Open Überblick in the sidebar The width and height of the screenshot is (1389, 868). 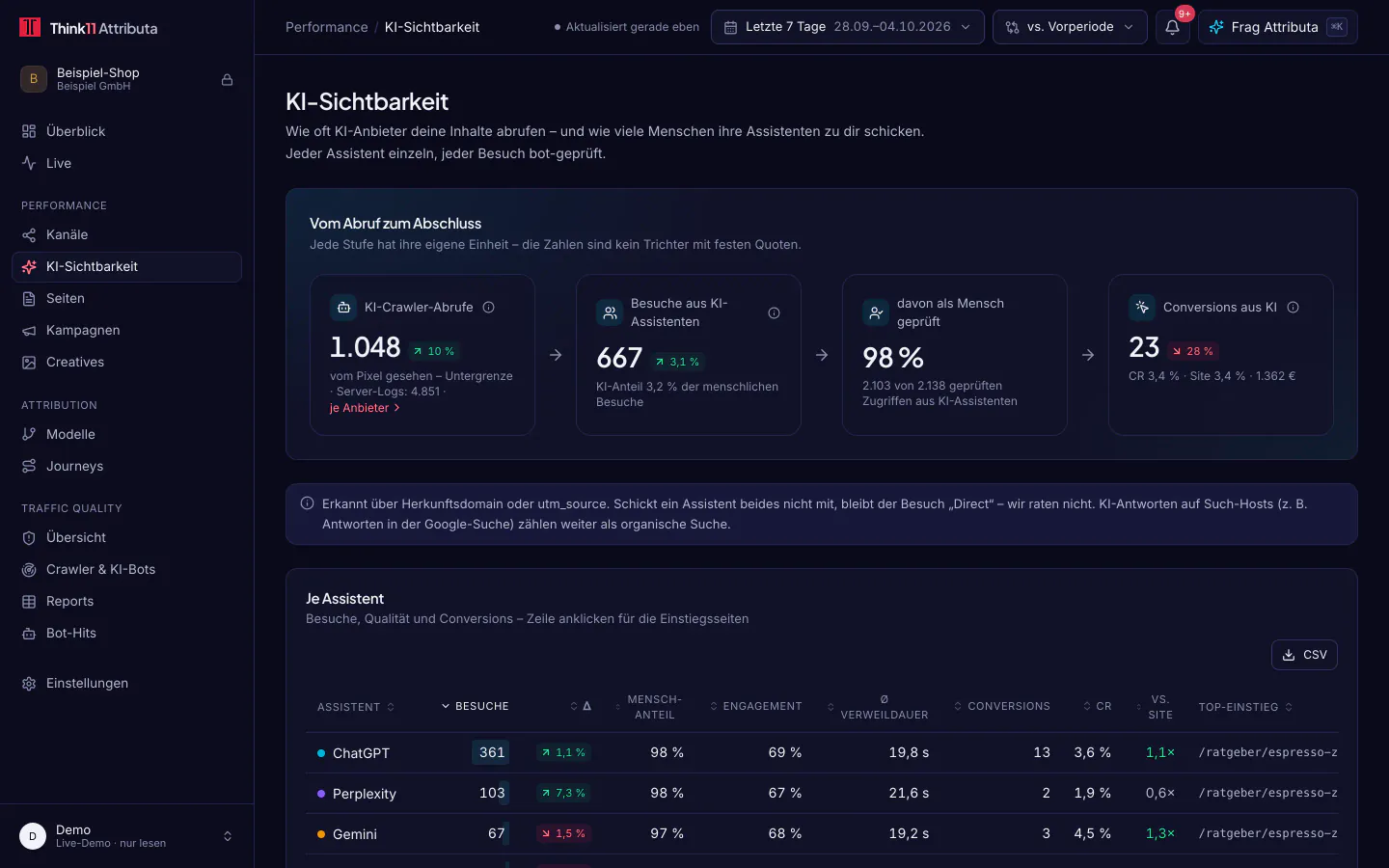[x=126, y=131]
